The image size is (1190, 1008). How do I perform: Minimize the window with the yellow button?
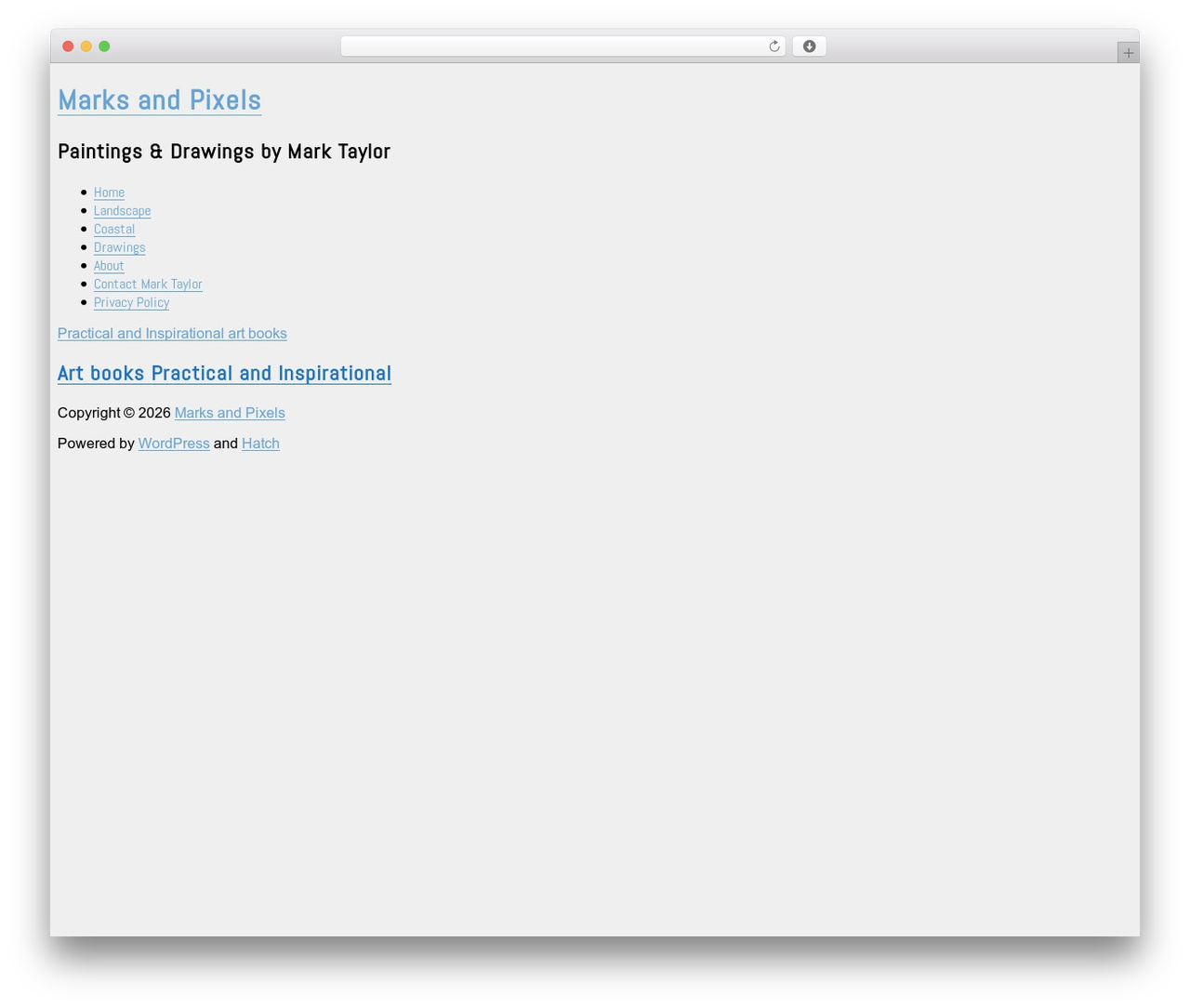point(86,46)
